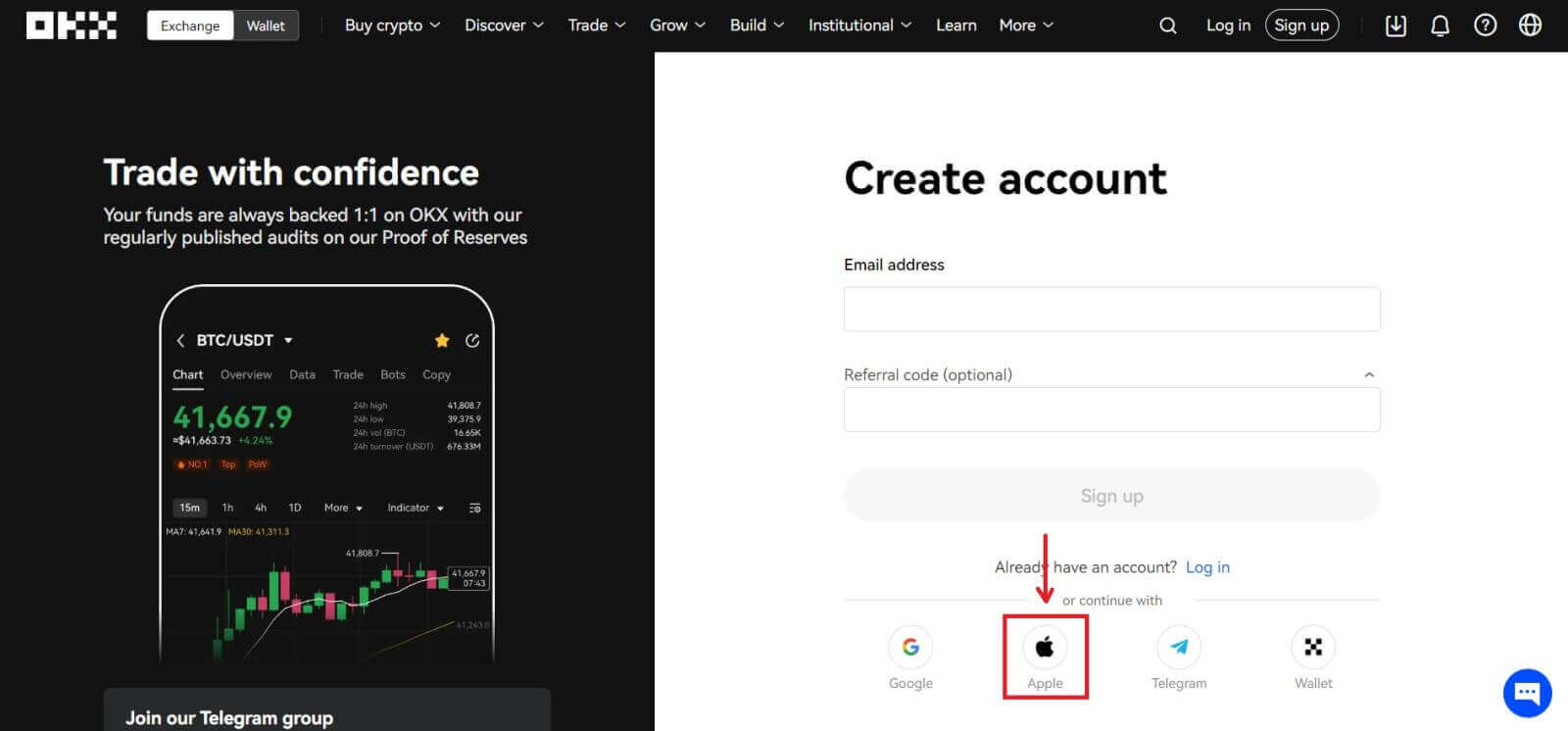Open the Learn menu item
This screenshot has height=731, width=1568.
tap(955, 25)
